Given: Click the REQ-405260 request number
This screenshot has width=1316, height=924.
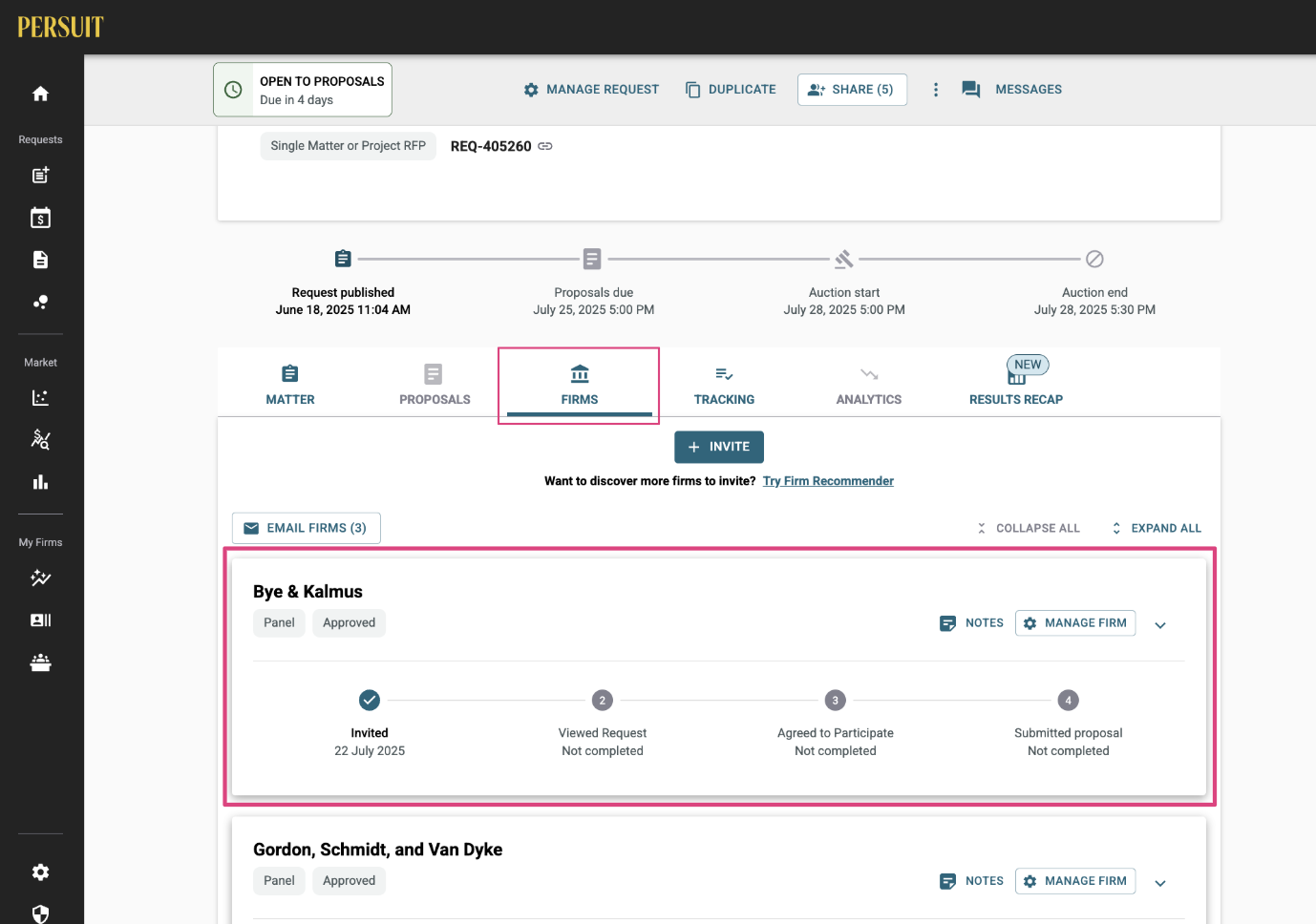Looking at the screenshot, I should 491,146.
